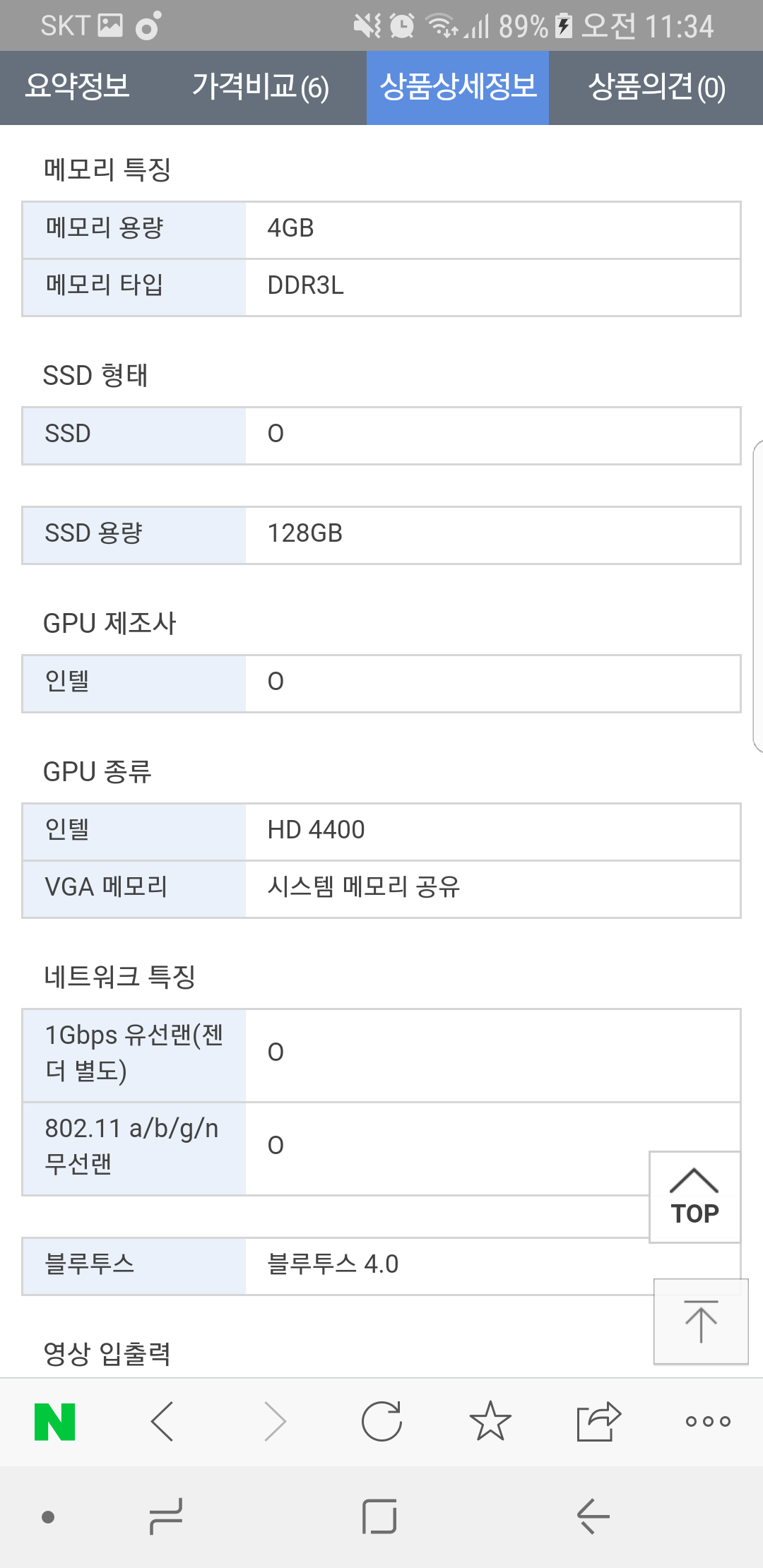Tap the Android recent apps button
763x1568 pixels.
pos(166,1516)
